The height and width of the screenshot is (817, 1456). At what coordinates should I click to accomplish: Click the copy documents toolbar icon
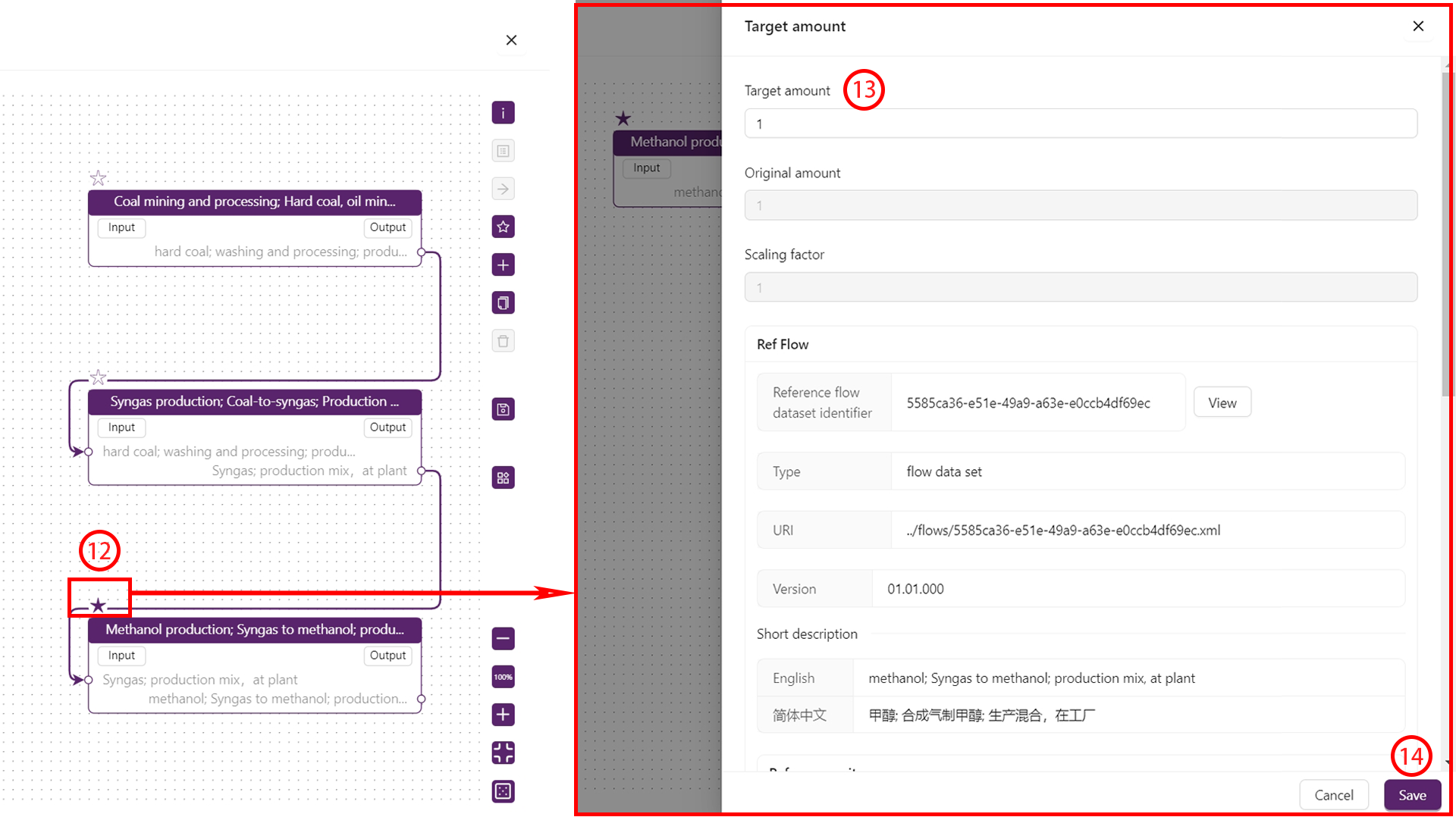[503, 303]
